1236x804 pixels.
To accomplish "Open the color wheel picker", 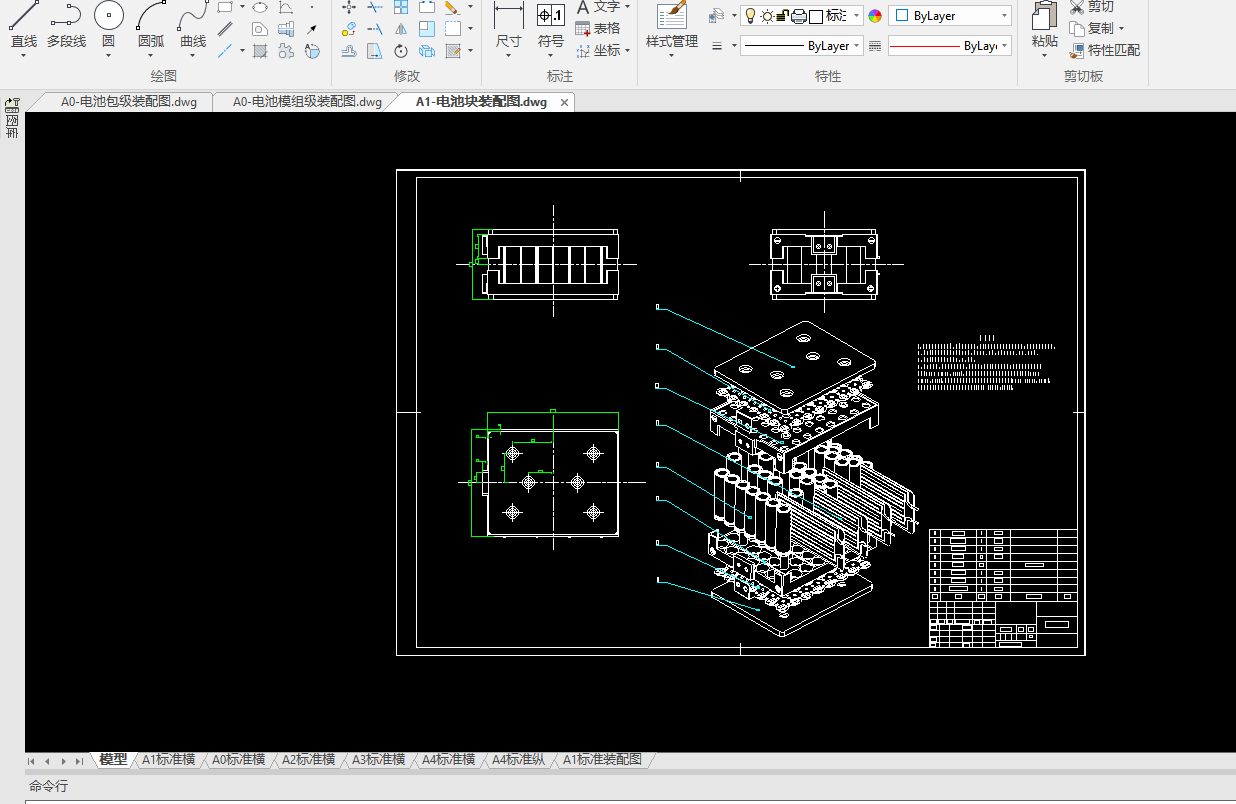I will 876,16.
